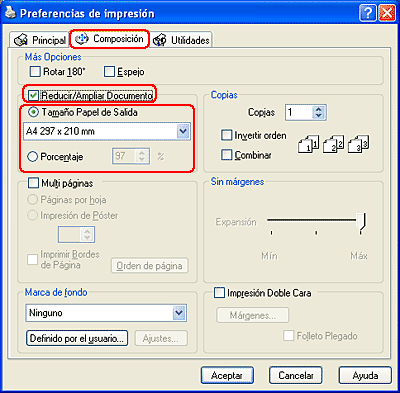Click the first collate pages icon
The image size is (400, 393).
(308, 144)
